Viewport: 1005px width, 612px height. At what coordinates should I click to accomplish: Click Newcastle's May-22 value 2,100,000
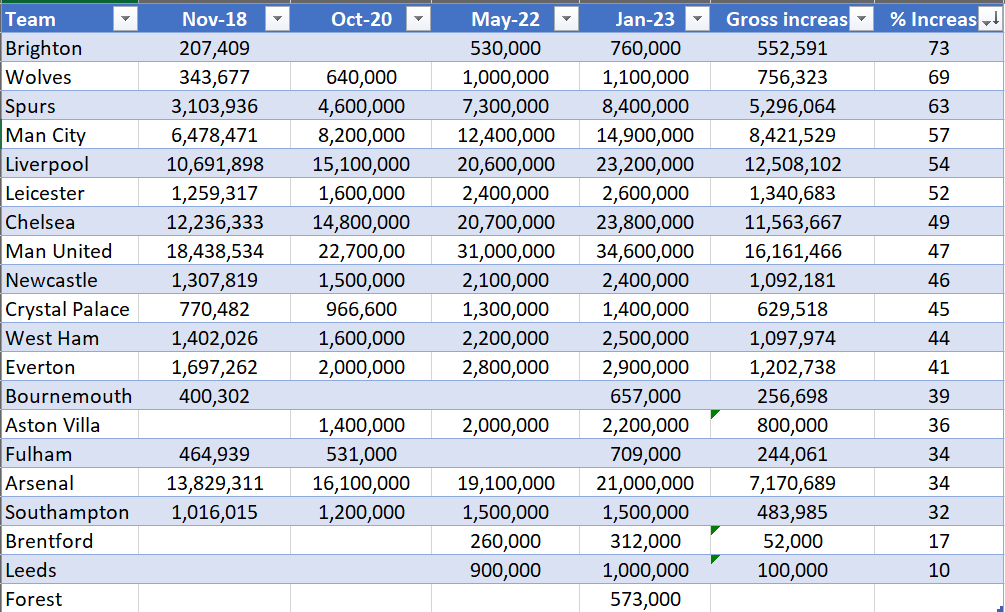[505, 280]
